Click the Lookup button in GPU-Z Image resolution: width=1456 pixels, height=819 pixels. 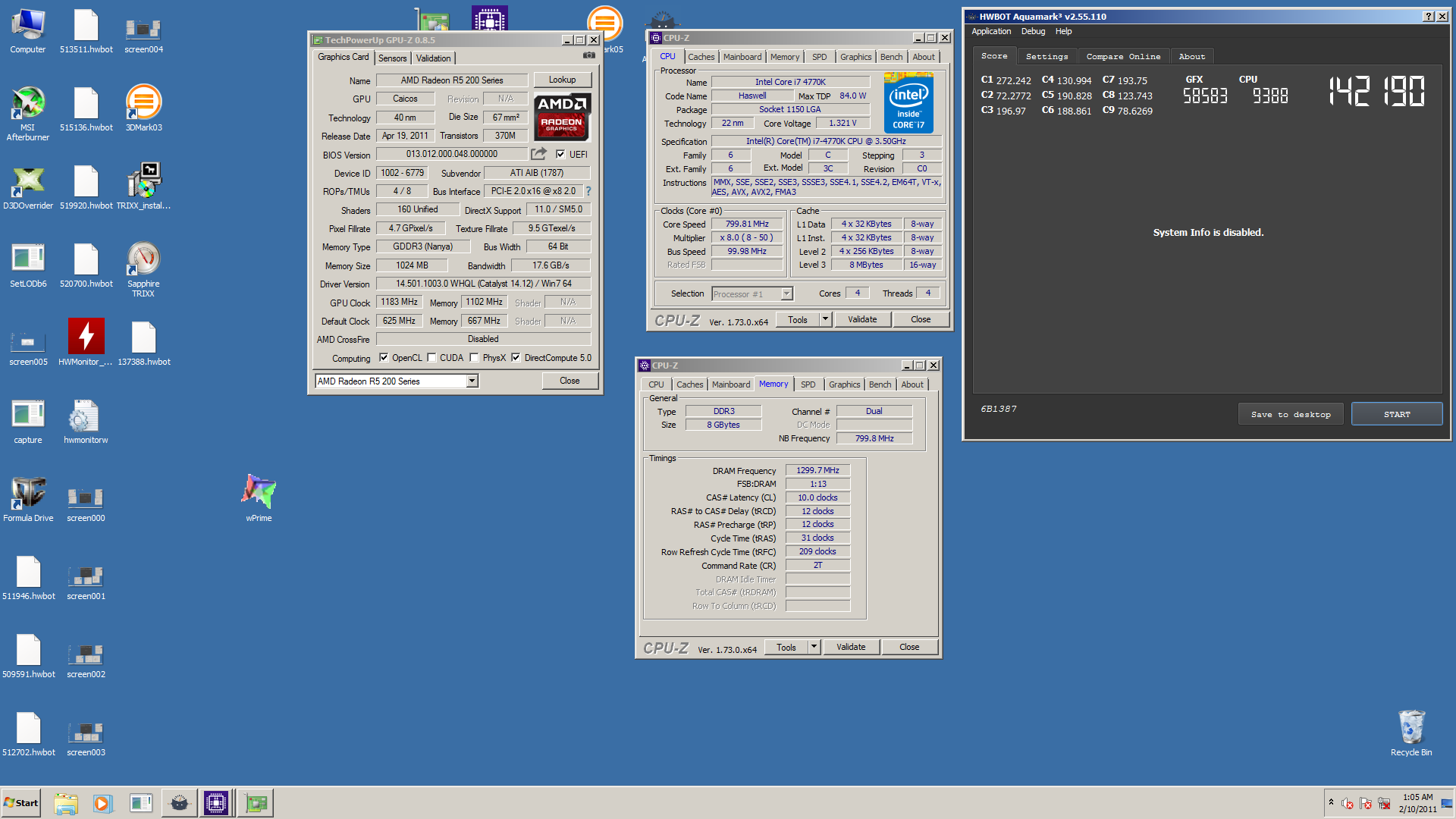[x=562, y=80]
